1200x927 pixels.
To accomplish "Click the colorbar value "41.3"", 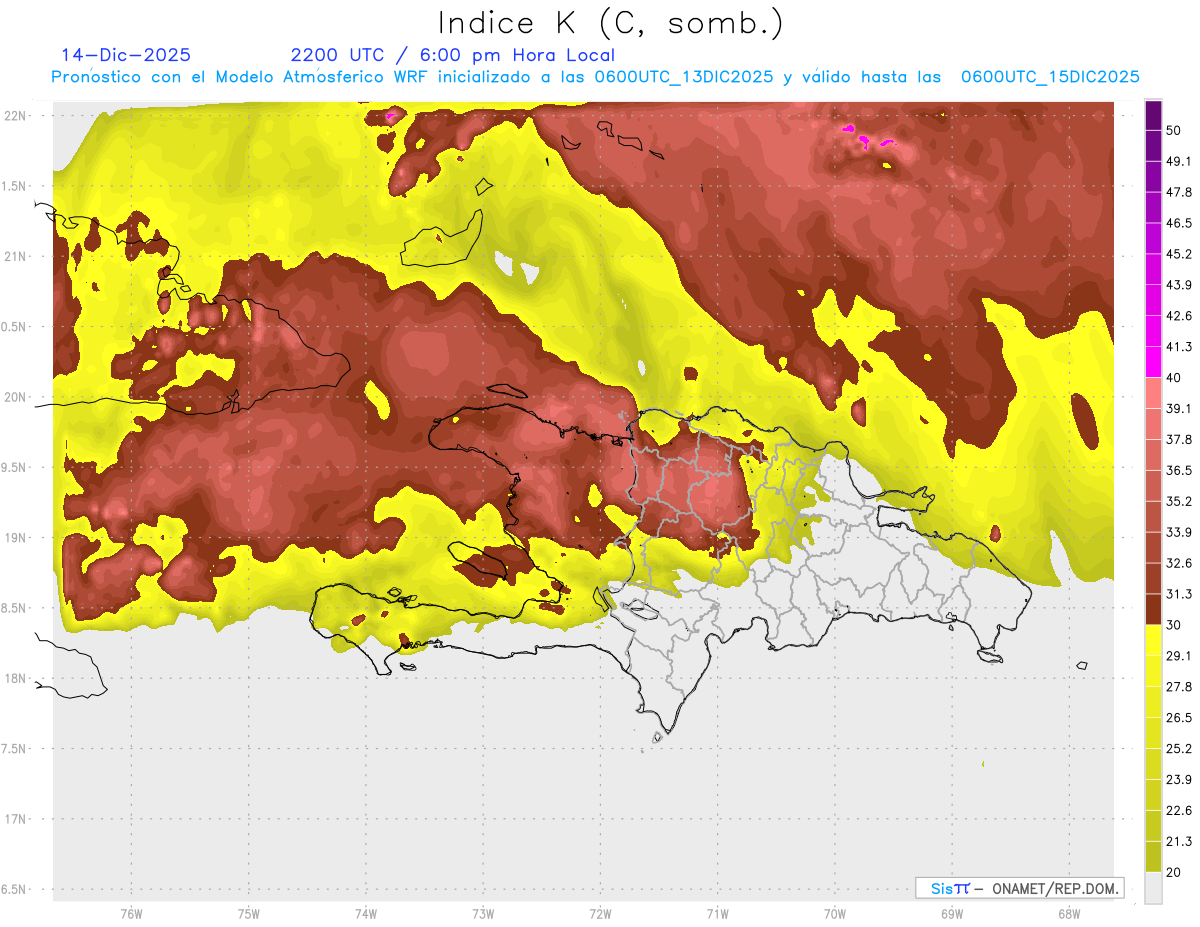I will pyautogui.click(x=1179, y=347).
